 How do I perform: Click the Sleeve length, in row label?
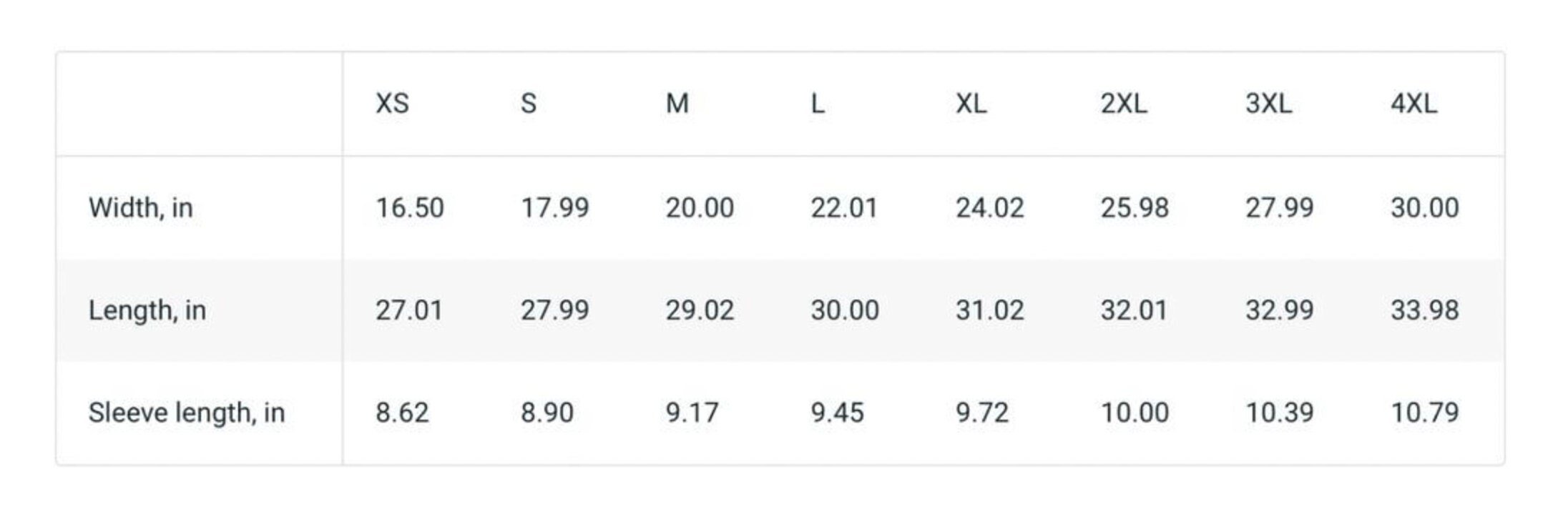tap(187, 413)
